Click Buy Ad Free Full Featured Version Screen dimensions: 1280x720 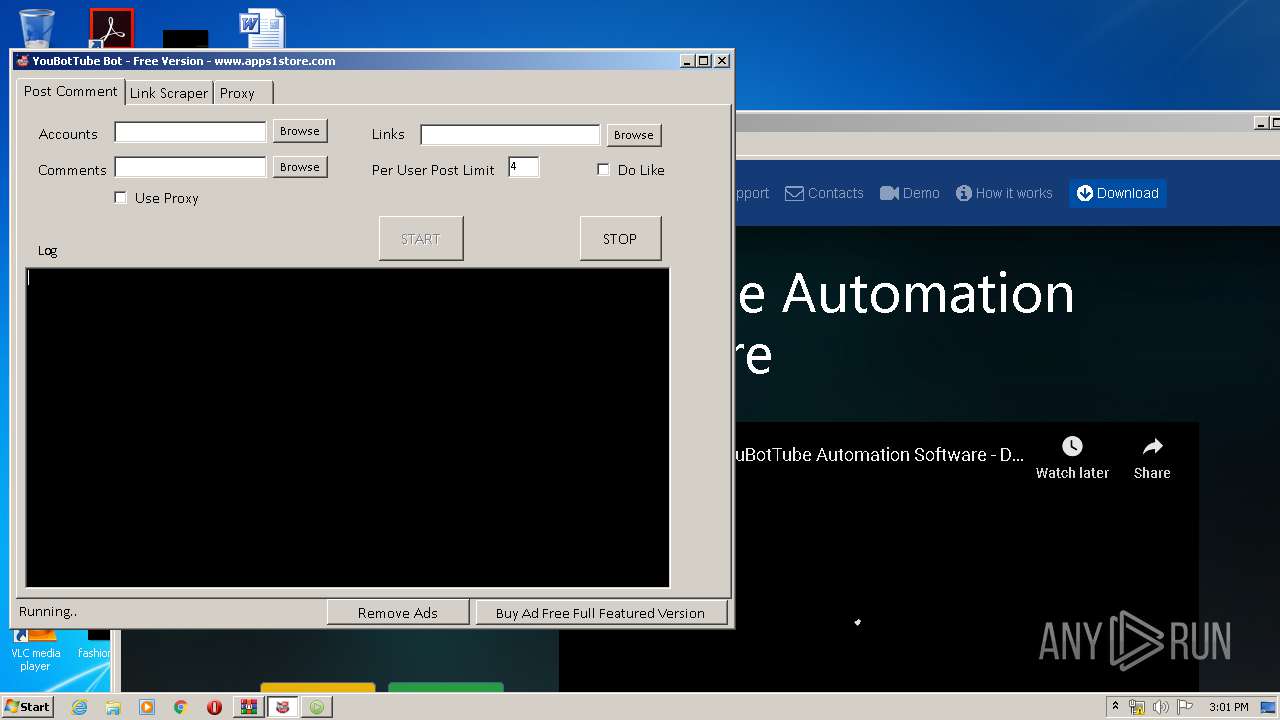click(x=600, y=613)
